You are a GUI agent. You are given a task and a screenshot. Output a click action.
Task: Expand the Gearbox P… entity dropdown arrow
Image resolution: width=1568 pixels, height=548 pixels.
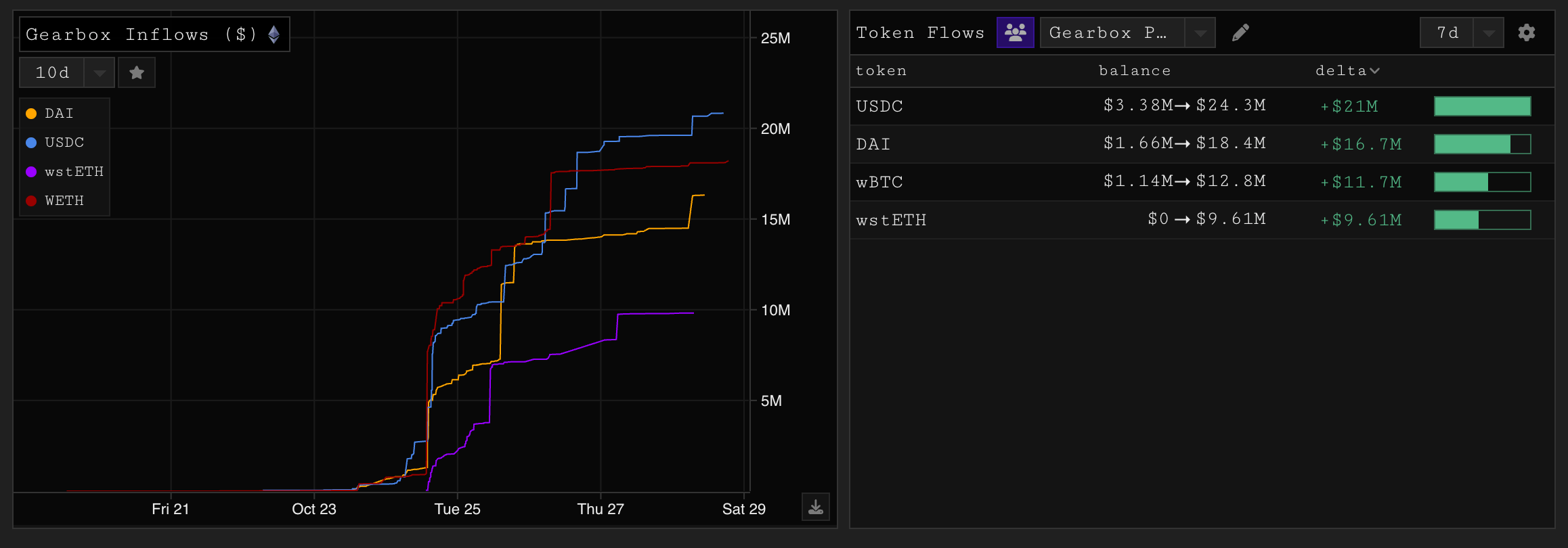click(1200, 32)
